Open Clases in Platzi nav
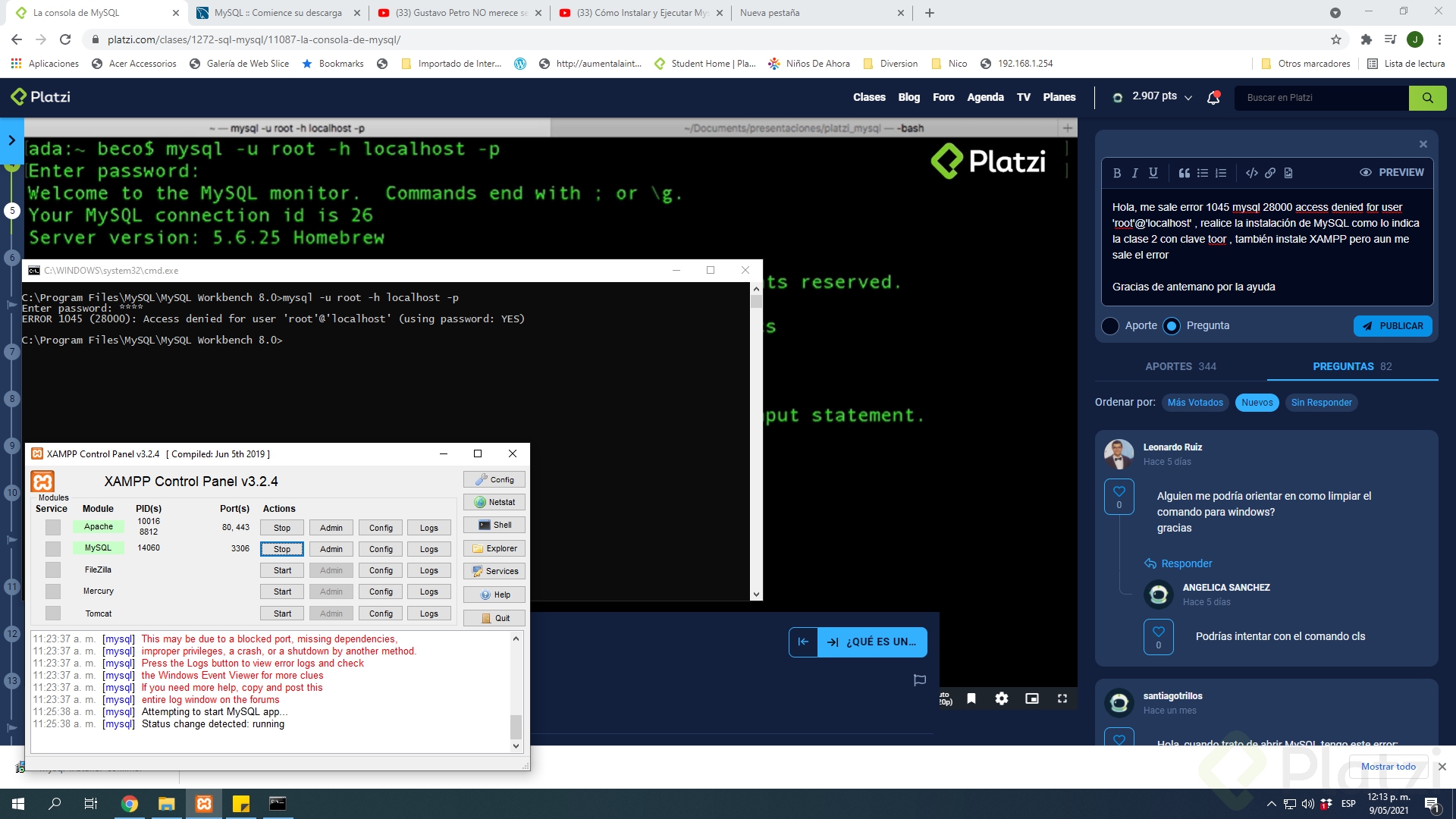This screenshot has height=819, width=1456. click(x=869, y=97)
